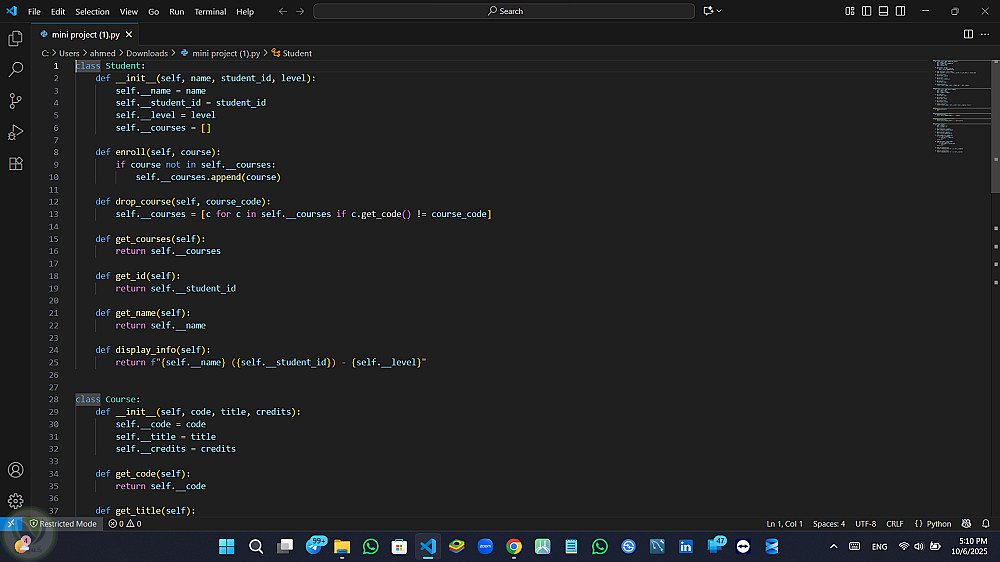Image resolution: width=1000 pixels, height=562 pixels.
Task: Toggle the bottom Panel visibility
Action: 883,11
